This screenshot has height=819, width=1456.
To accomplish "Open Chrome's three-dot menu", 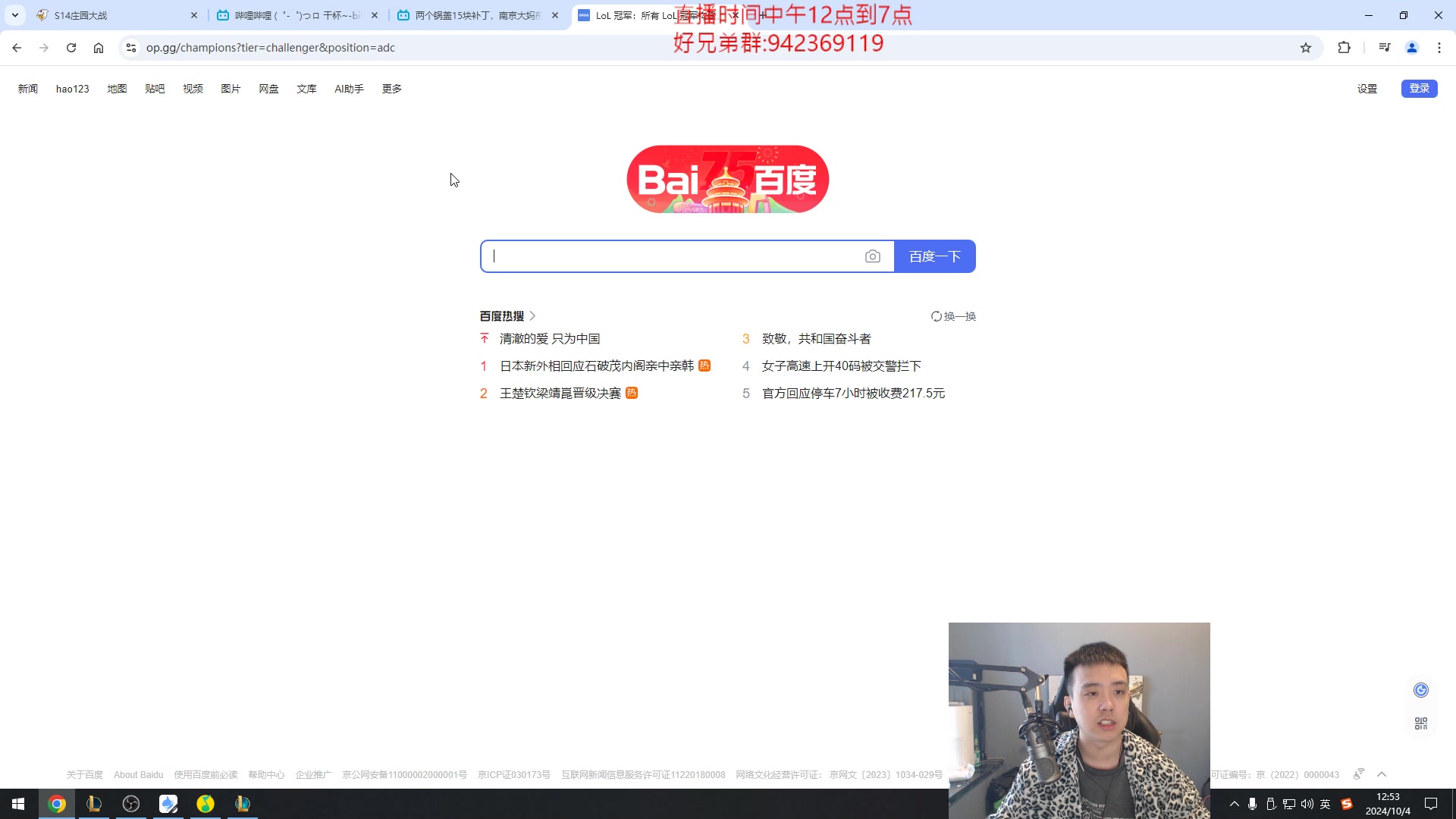I will (1439, 48).
